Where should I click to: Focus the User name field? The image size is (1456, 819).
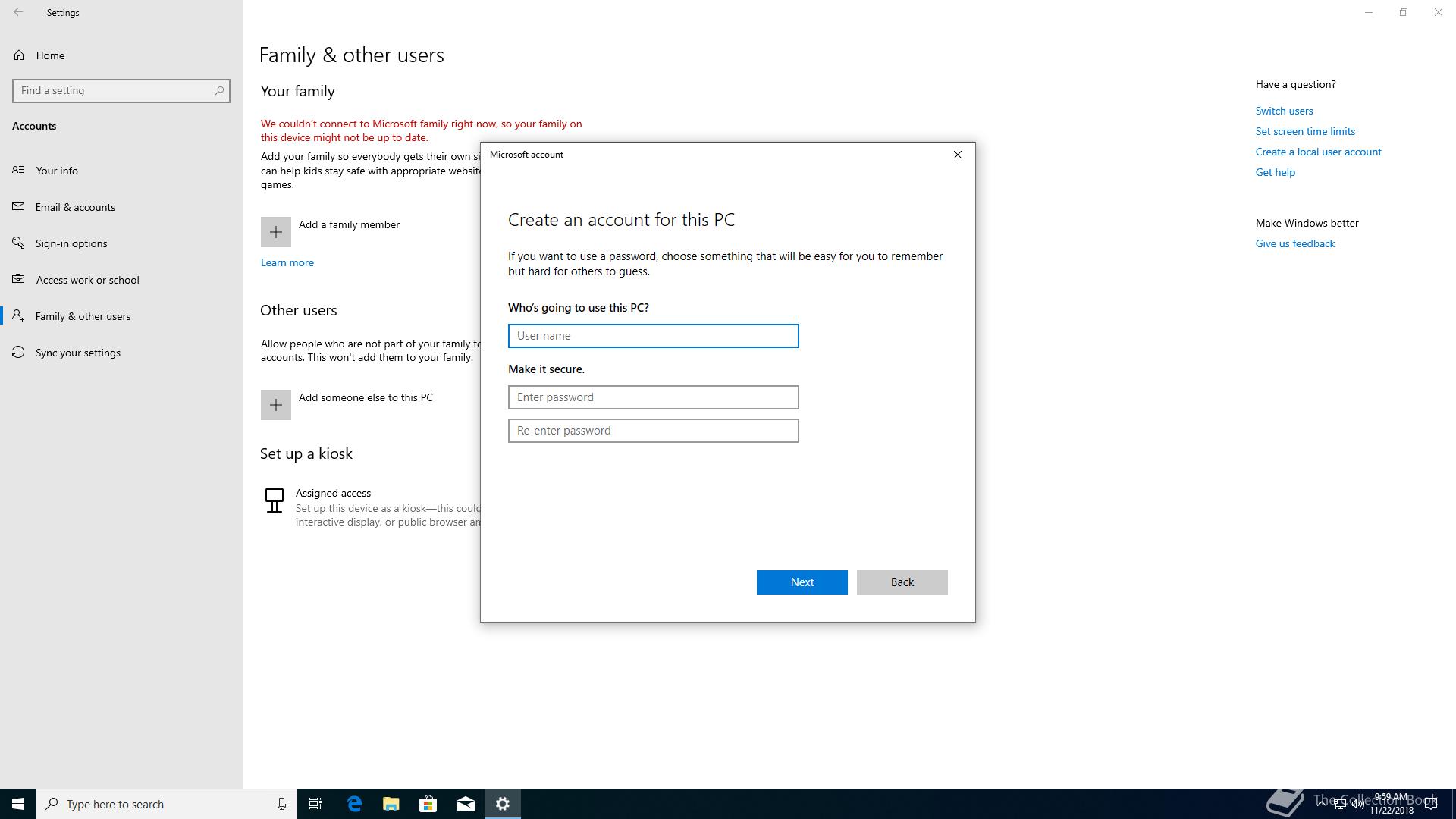click(x=654, y=336)
